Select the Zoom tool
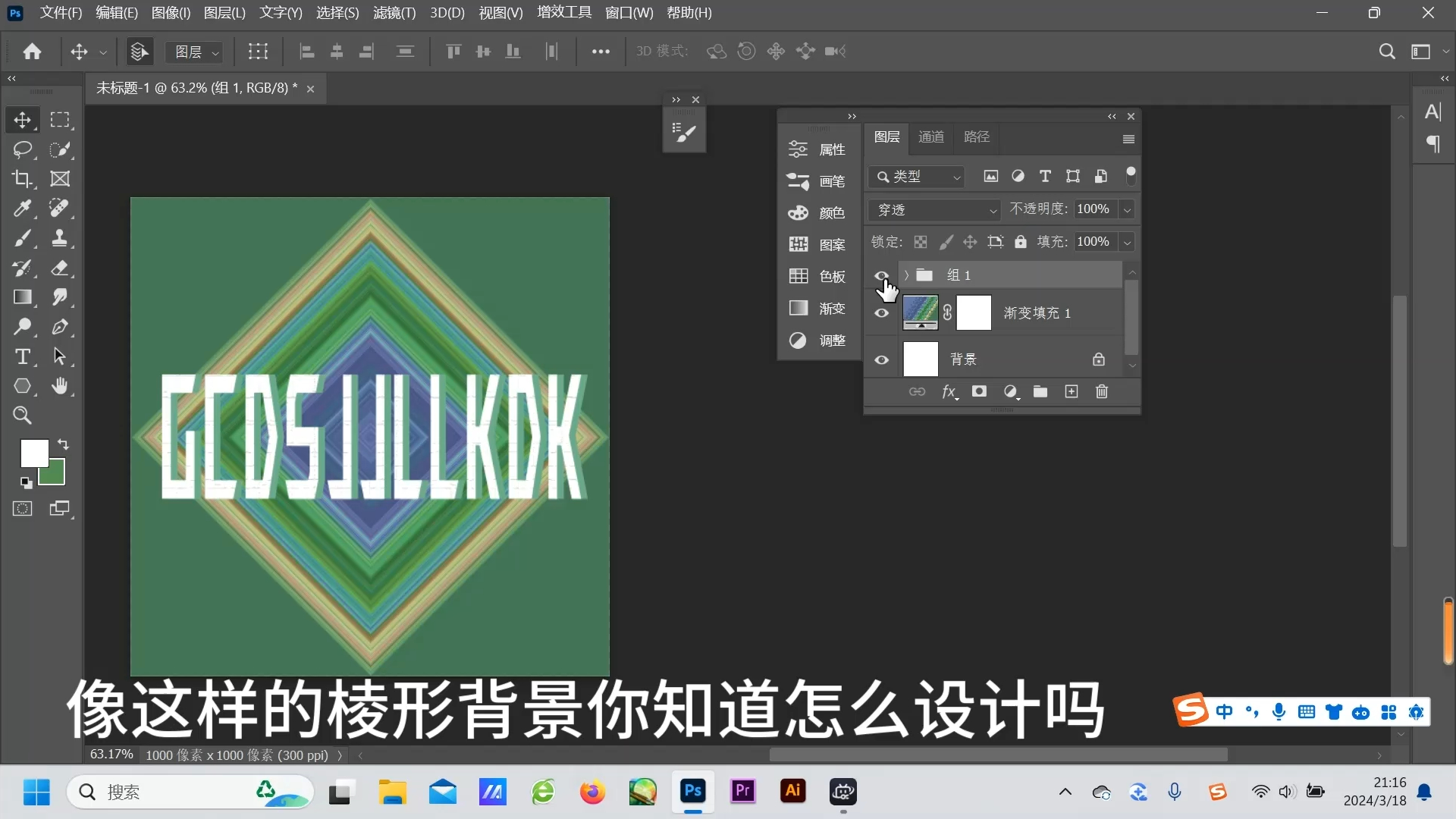 [x=23, y=415]
